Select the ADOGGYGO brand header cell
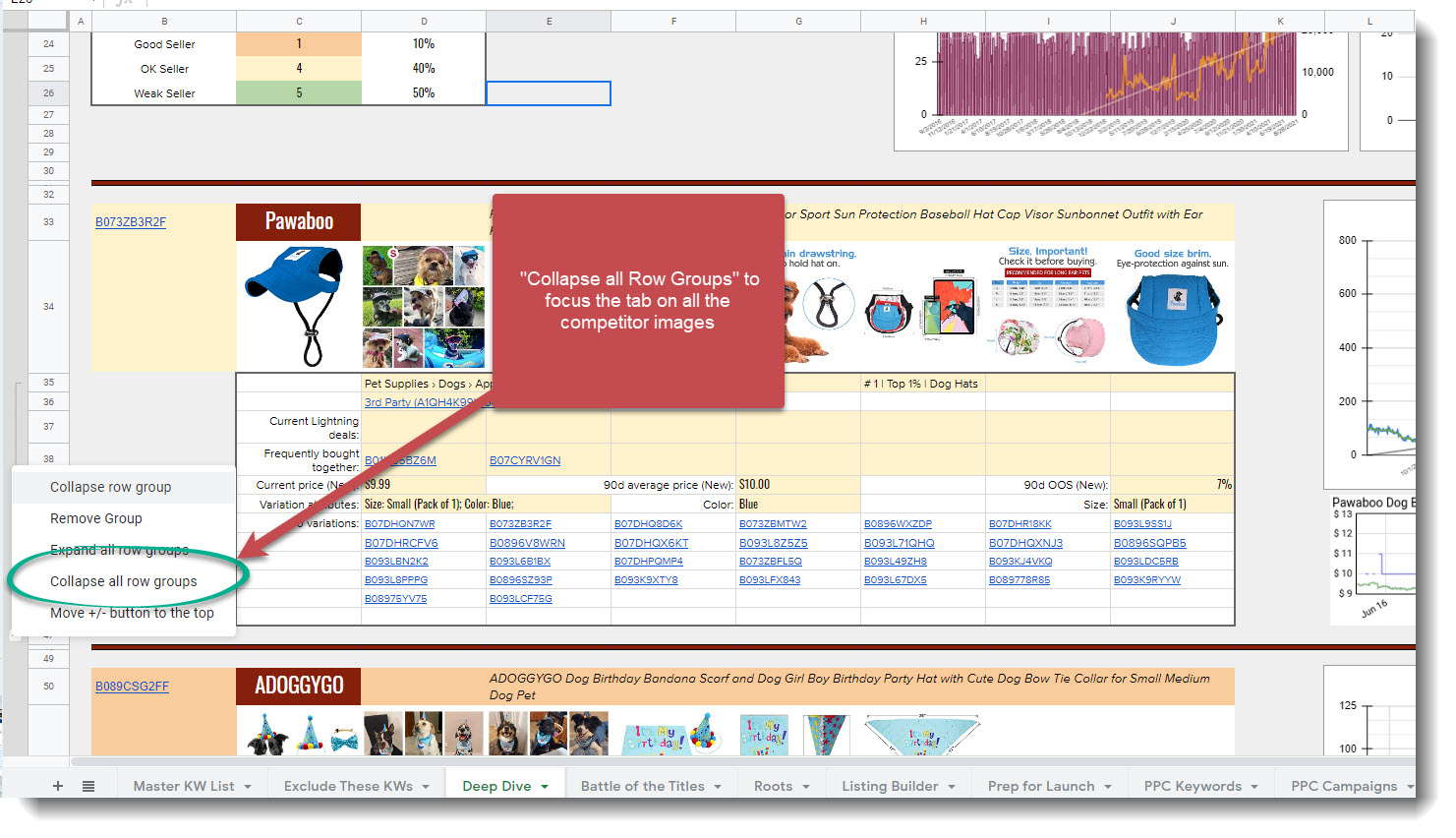This screenshot has width=1456, height=838. pyautogui.click(x=299, y=686)
